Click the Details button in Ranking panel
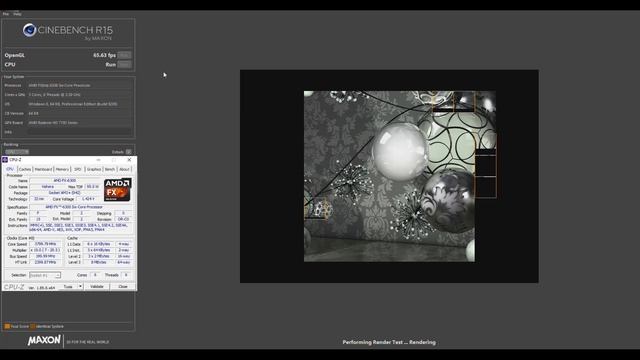The height and width of the screenshot is (360, 640). point(129,152)
